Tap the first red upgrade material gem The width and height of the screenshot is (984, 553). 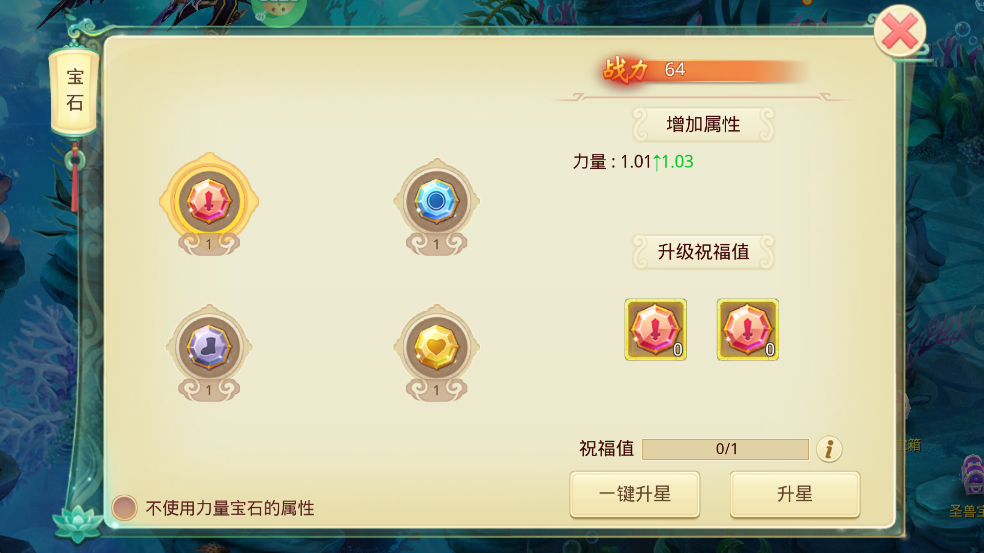(655, 330)
